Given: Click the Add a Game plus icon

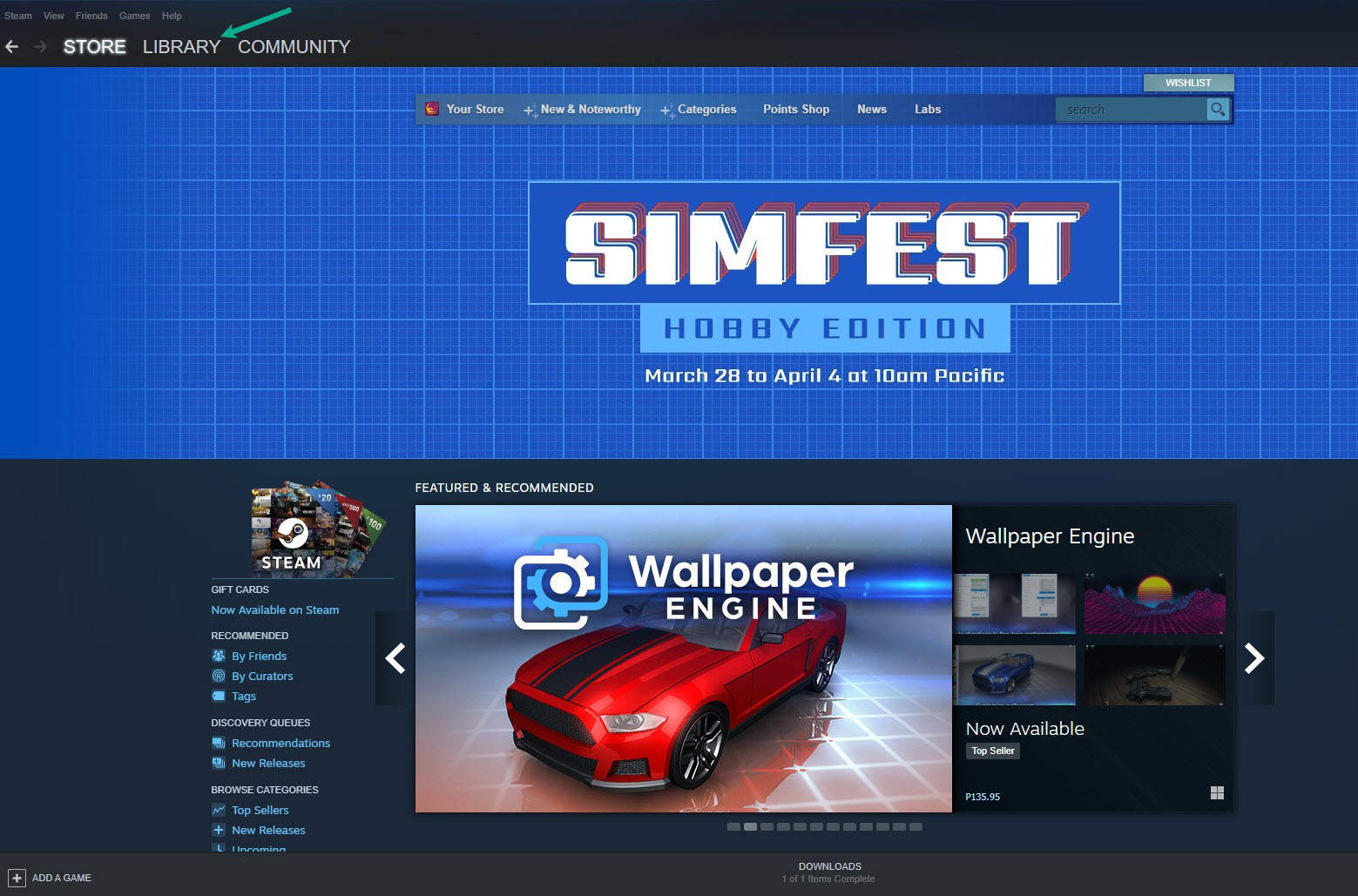Looking at the screenshot, I should pos(17,878).
